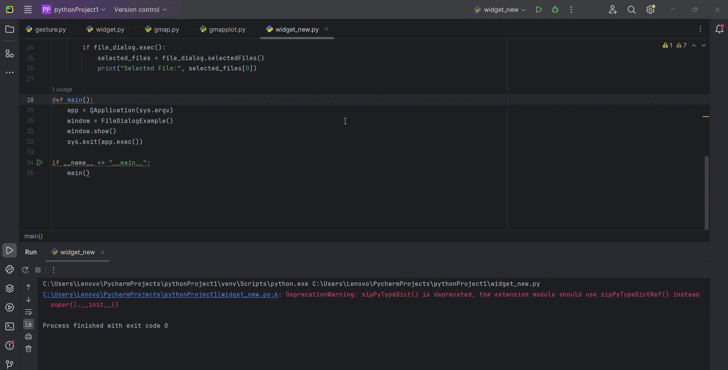Click the python.exe command line in console
Image resolution: width=728 pixels, height=370 pixels.
click(291, 284)
